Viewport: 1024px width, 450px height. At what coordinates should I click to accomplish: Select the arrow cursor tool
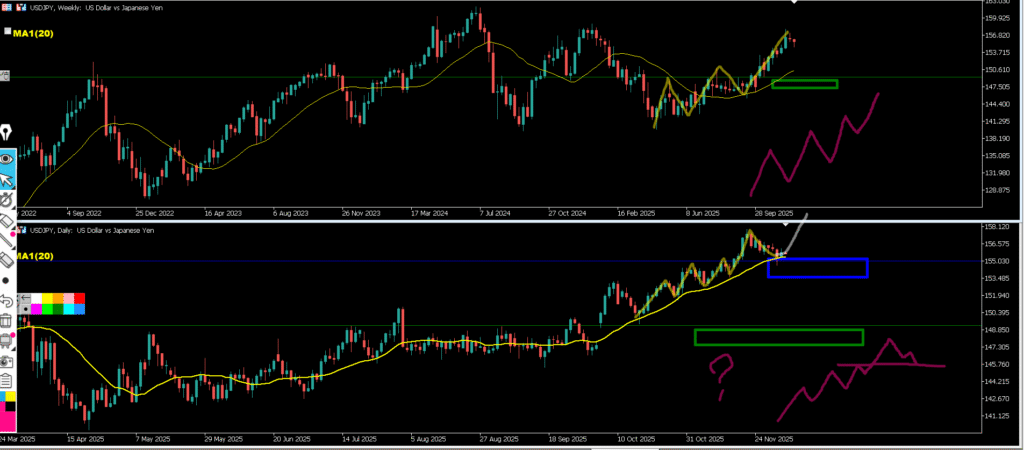(x=7, y=180)
